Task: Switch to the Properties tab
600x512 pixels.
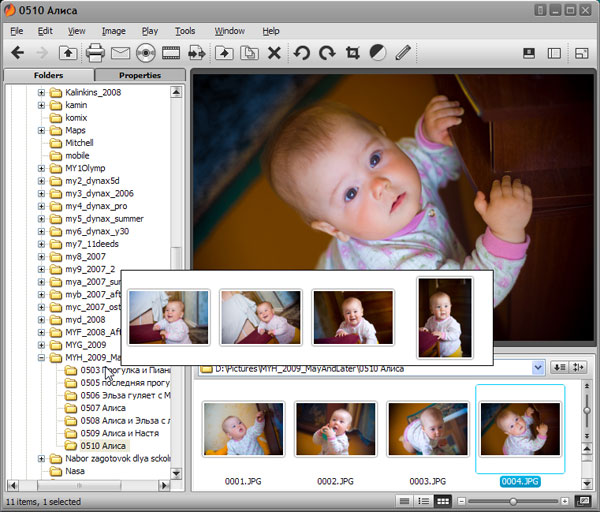Action: pos(140,75)
